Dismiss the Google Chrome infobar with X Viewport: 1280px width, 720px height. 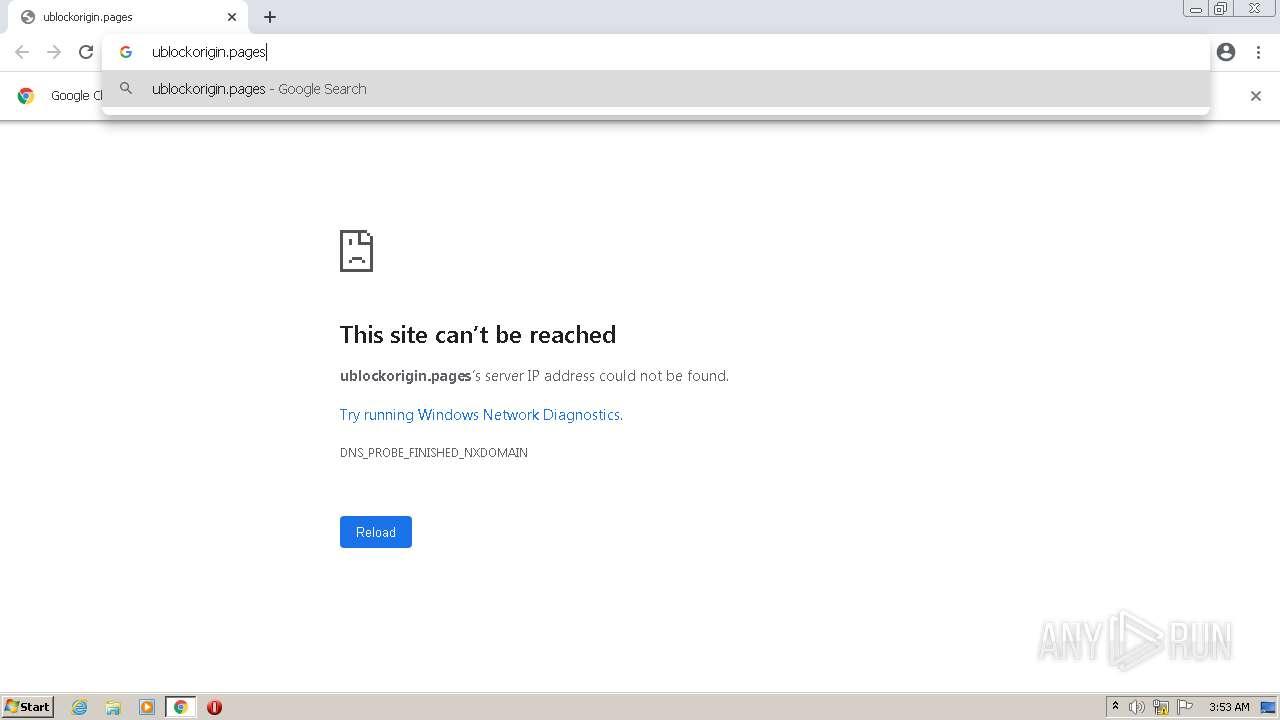(1256, 96)
